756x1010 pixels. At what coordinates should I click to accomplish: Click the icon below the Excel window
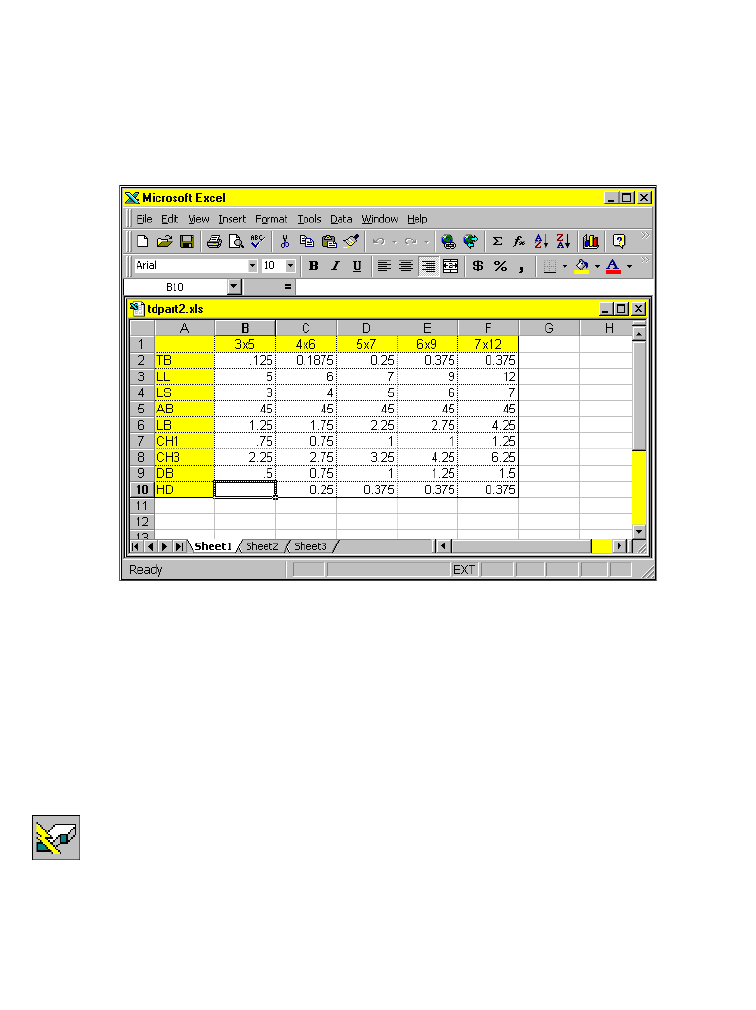coord(56,837)
